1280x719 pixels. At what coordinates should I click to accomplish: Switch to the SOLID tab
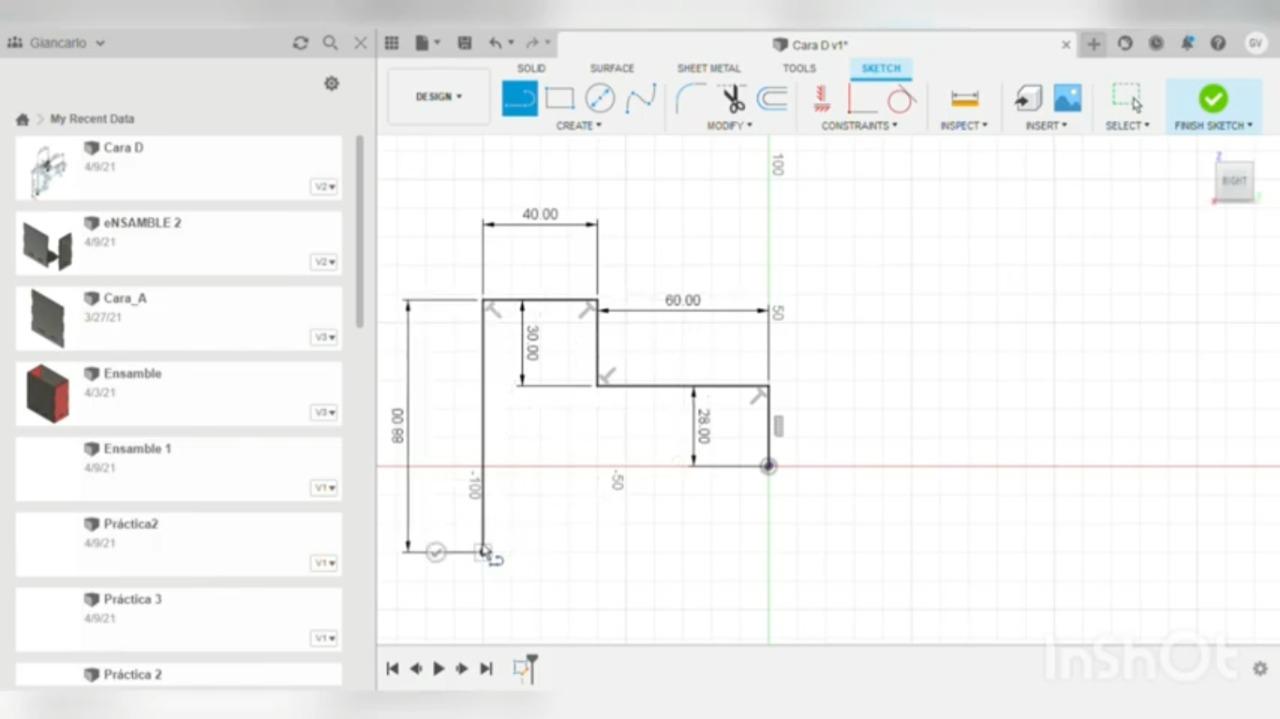pos(531,68)
